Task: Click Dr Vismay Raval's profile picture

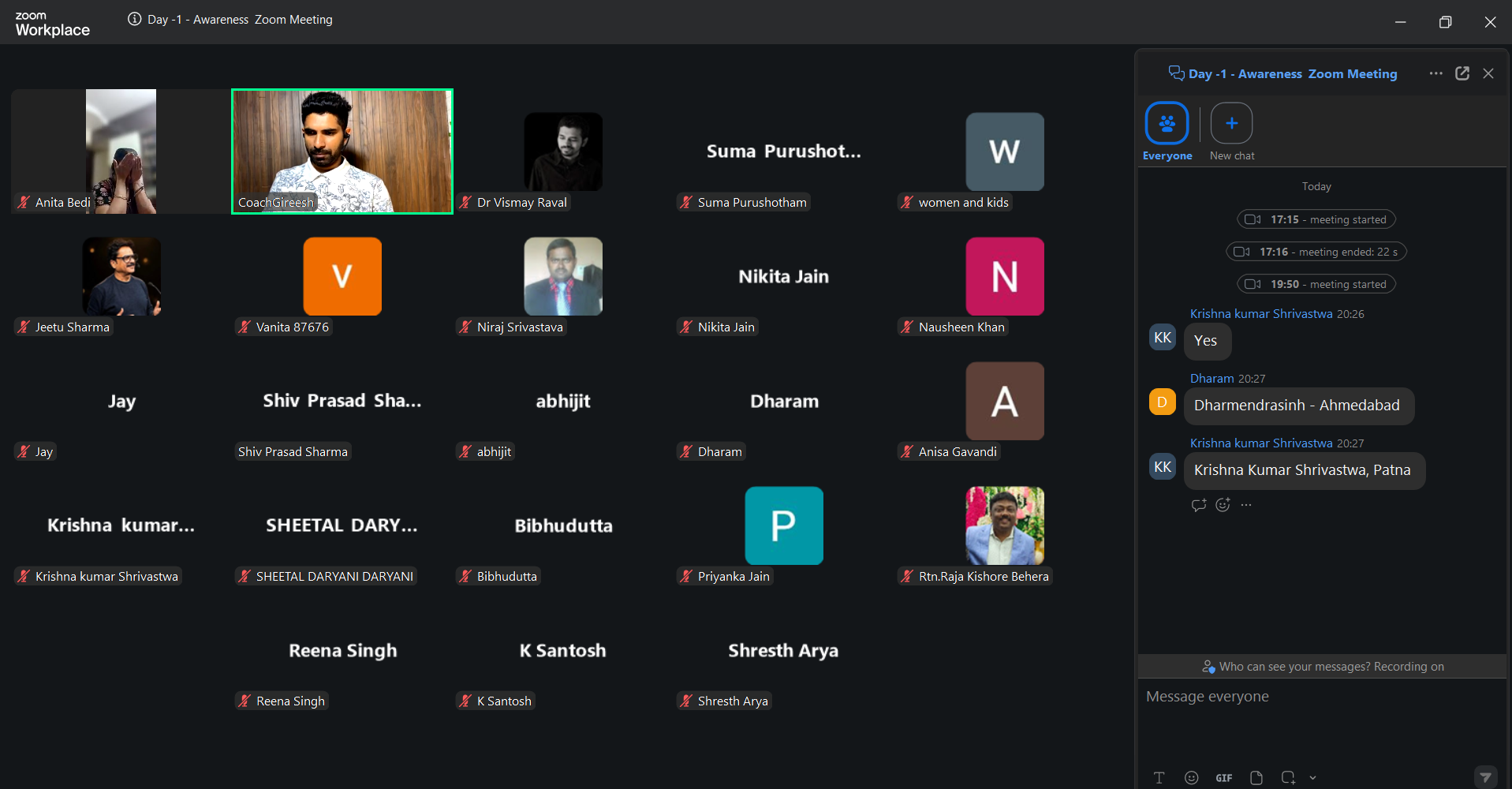Action: point(563,151)
